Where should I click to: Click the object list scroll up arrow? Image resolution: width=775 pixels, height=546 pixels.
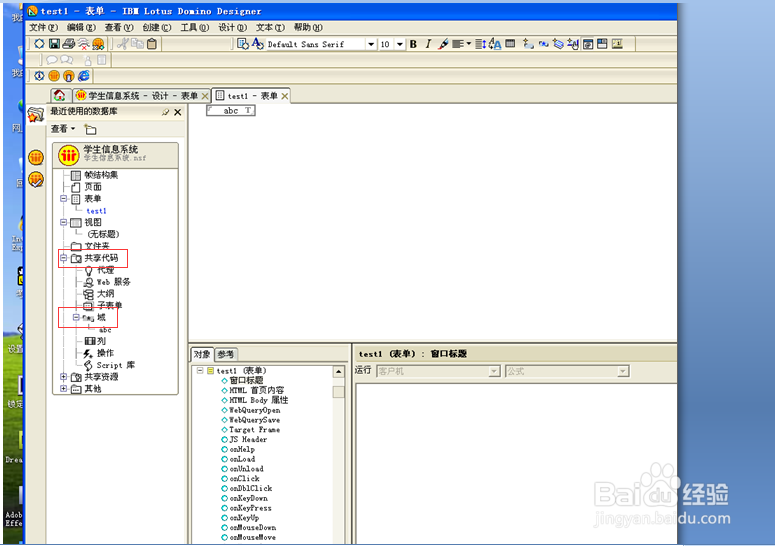(x=339, y=372)
